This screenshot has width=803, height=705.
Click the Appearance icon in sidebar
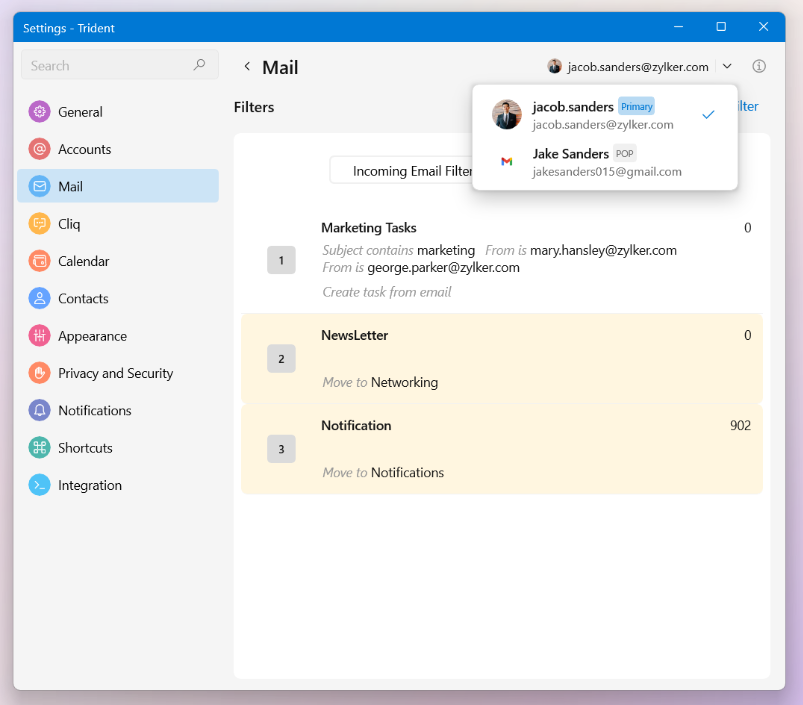tap(39, 336)
